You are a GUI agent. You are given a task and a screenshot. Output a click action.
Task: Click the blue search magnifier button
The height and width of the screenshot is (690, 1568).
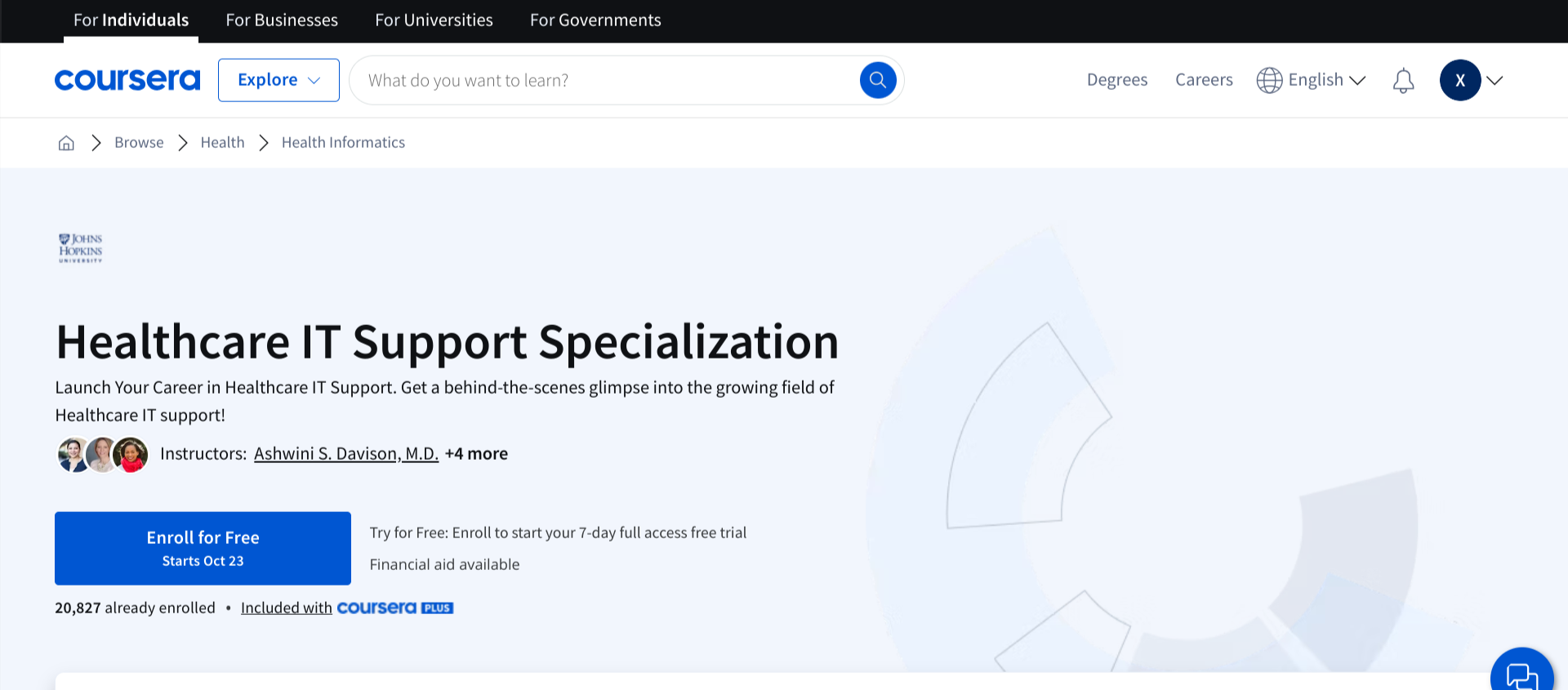pos(878,80)
